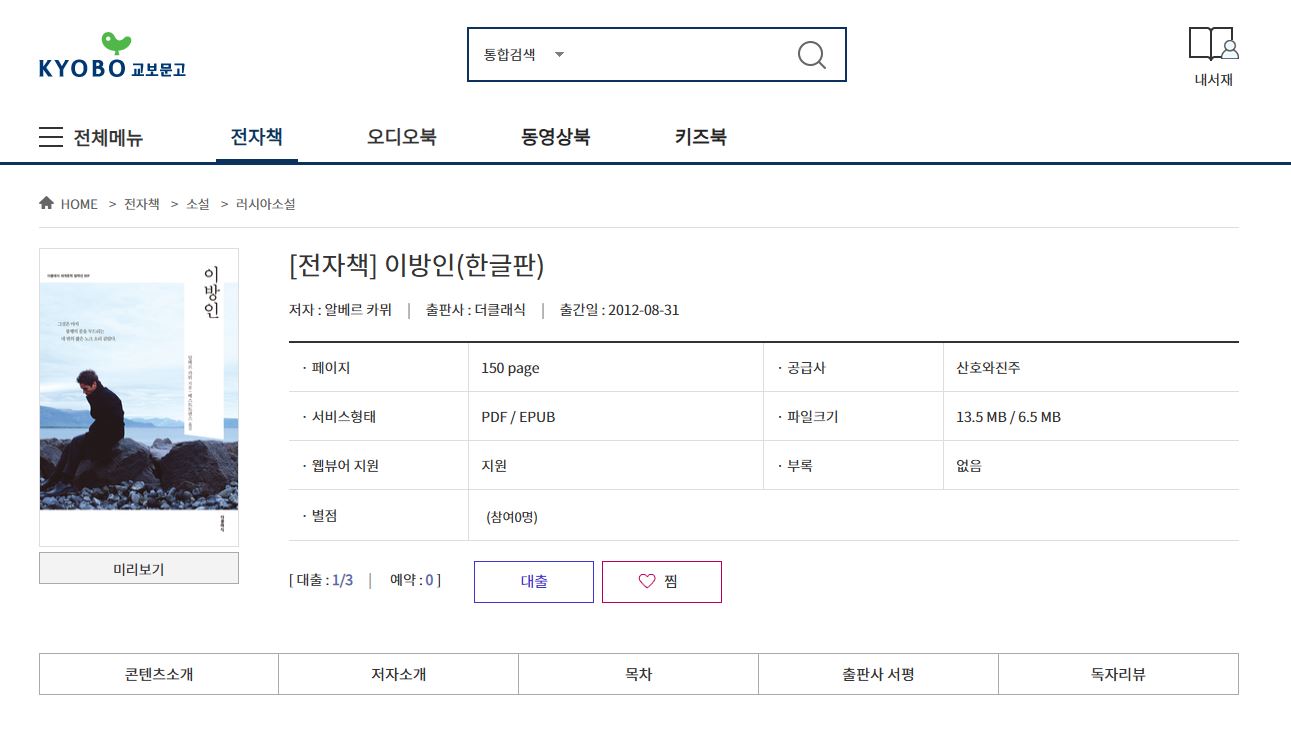Image resolution: width=1291 pixels, height=745 pixels.
Task: Switch to the 독자리뷰 tab
Action: pos(1117,674)
